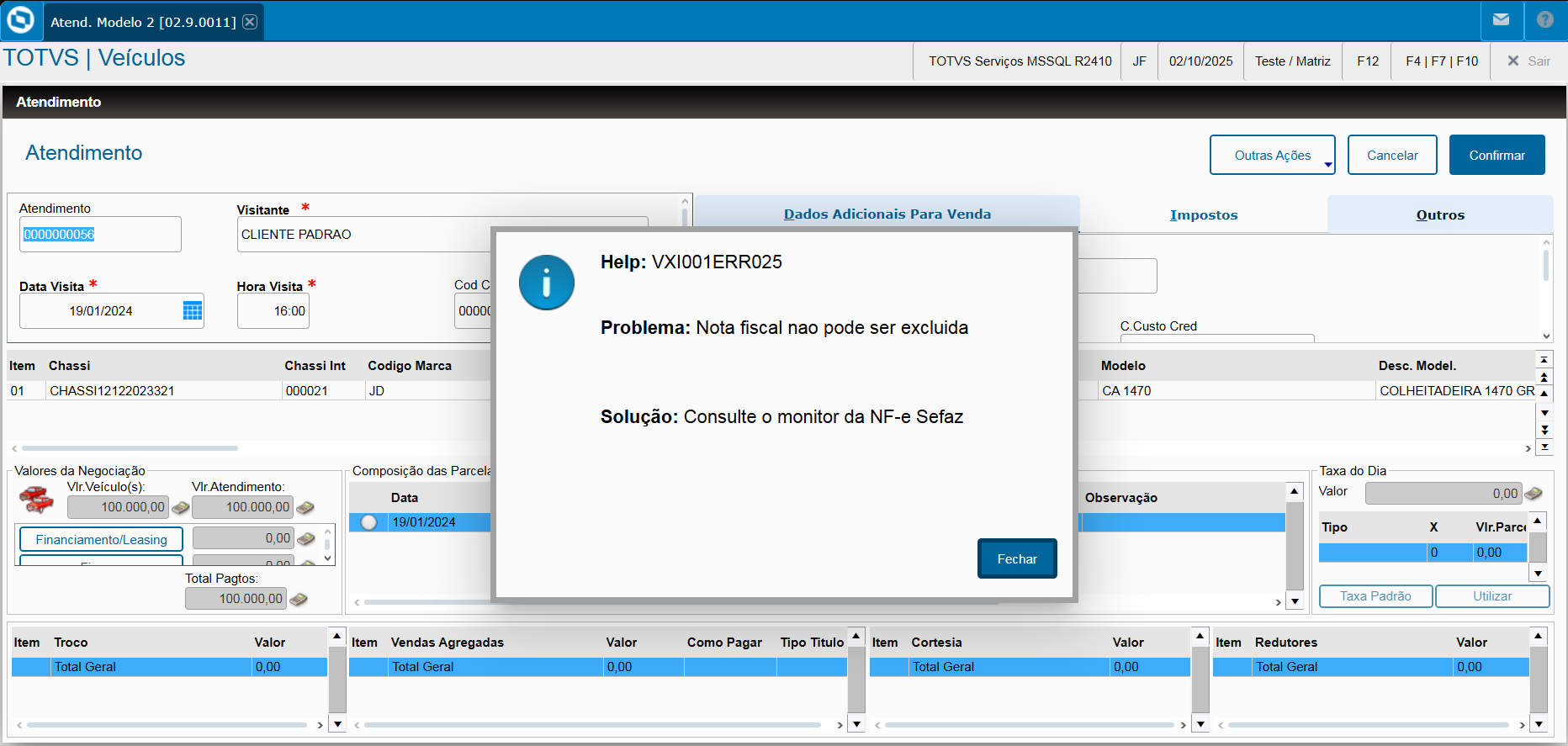Click money icon beside Total Pagtos value
Viewport: 1568px width, 746px height.
pos(298,599)
